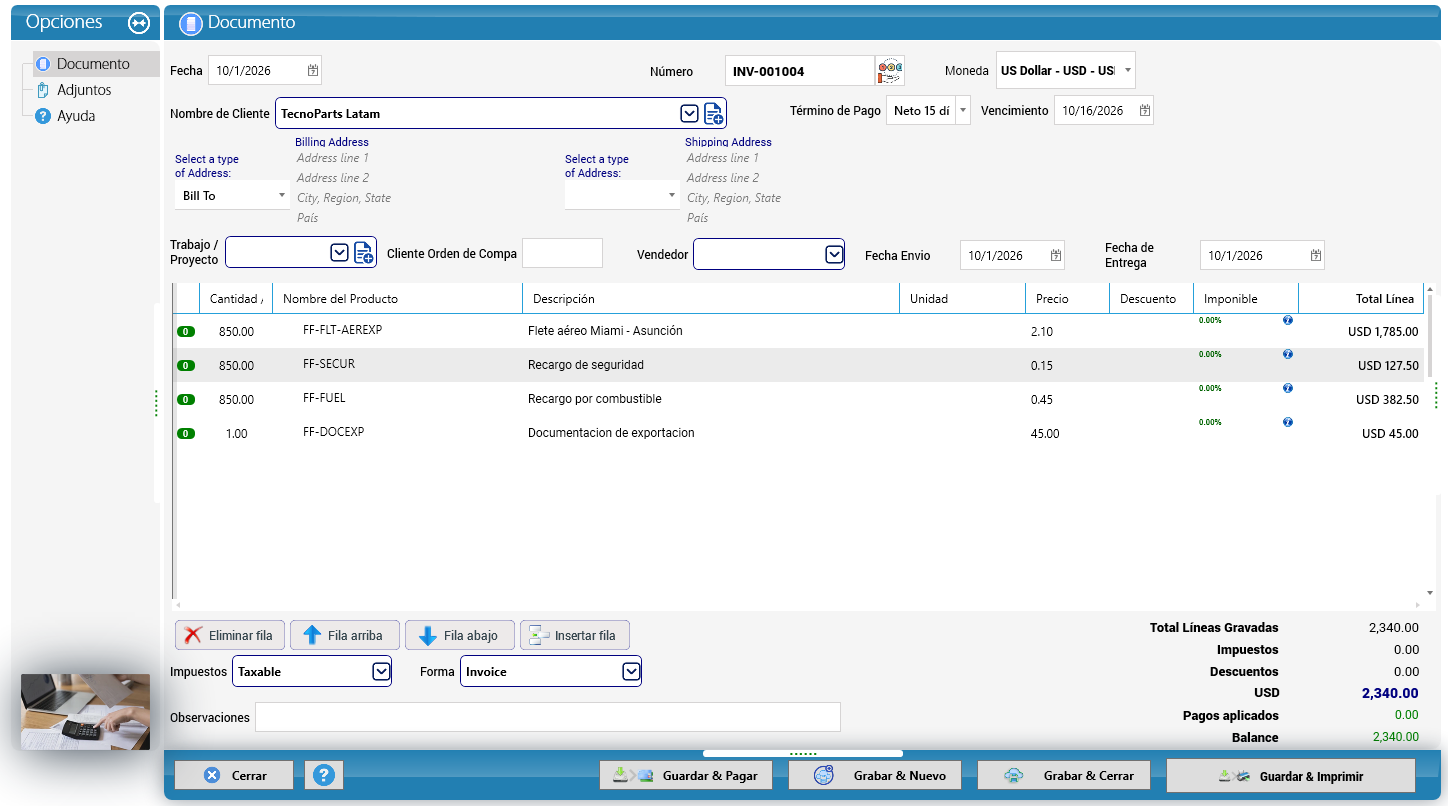
Task: Click the invoice number generator icon
Action: 890,71
